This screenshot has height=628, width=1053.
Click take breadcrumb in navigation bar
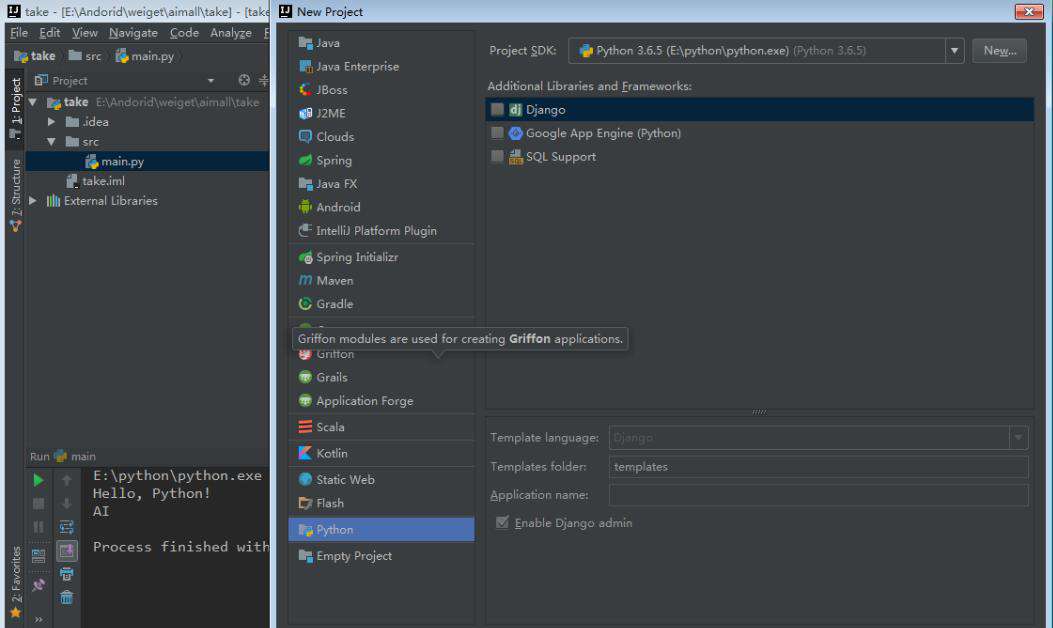coord(35,56)
